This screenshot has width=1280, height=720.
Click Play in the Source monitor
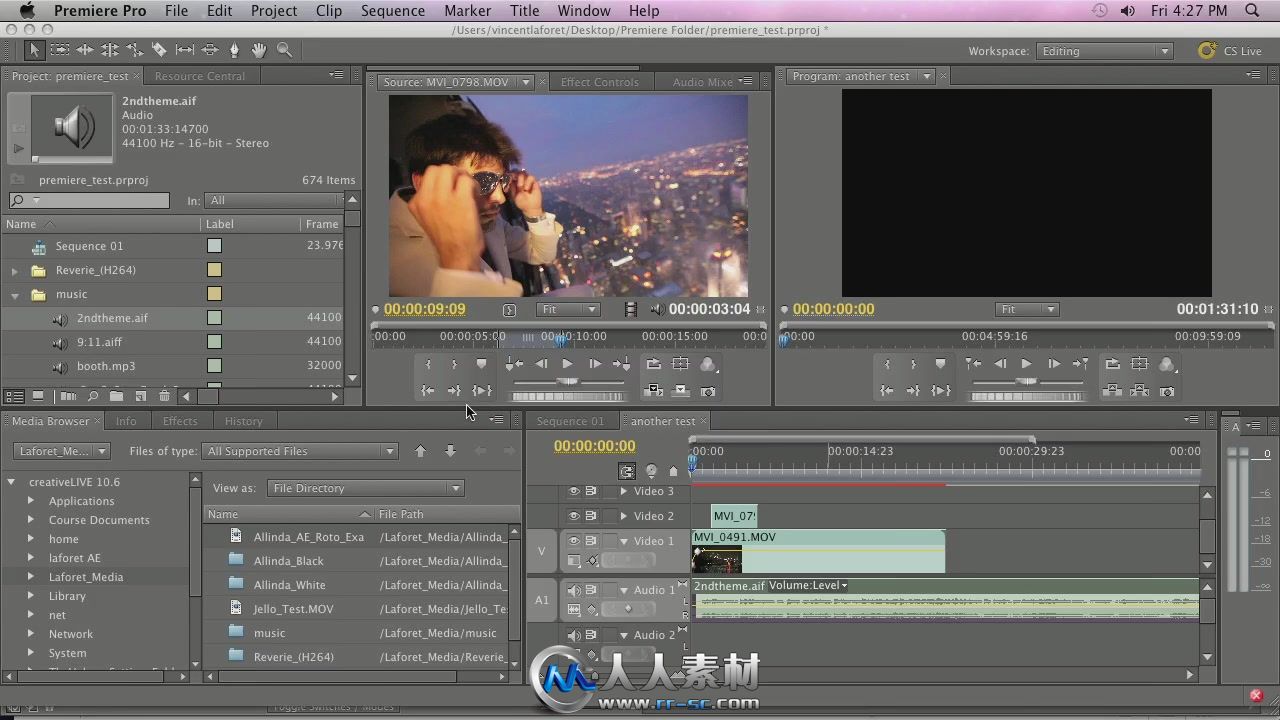point(567,364)
